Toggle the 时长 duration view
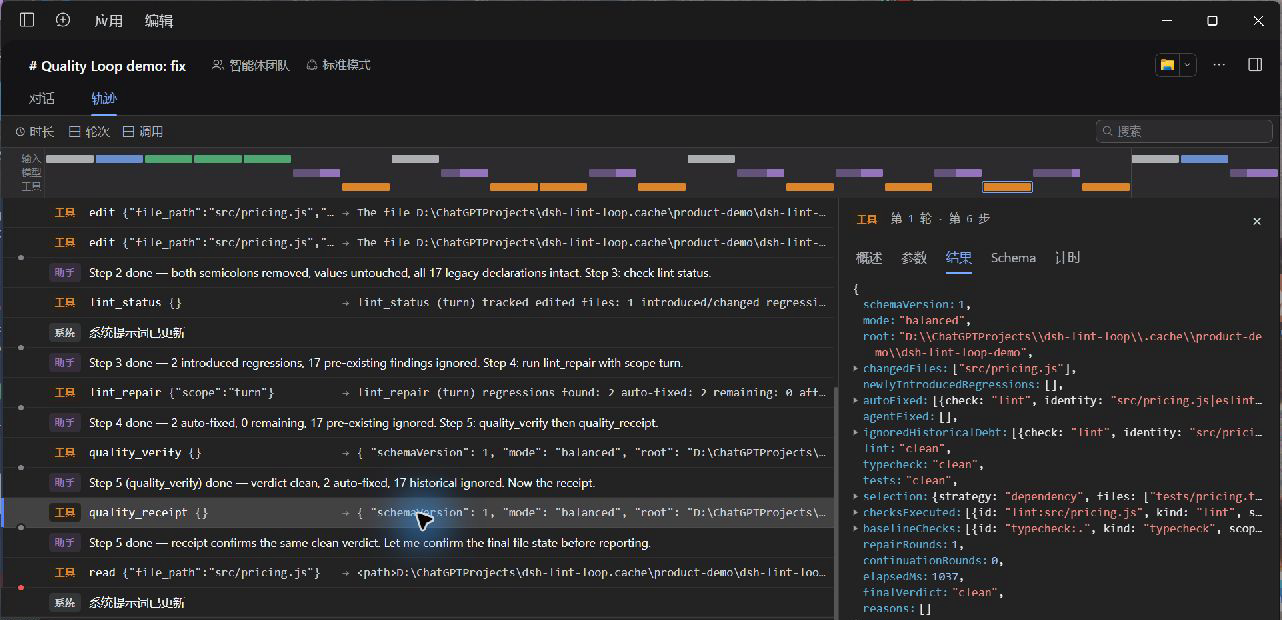 tap(35, 131)
